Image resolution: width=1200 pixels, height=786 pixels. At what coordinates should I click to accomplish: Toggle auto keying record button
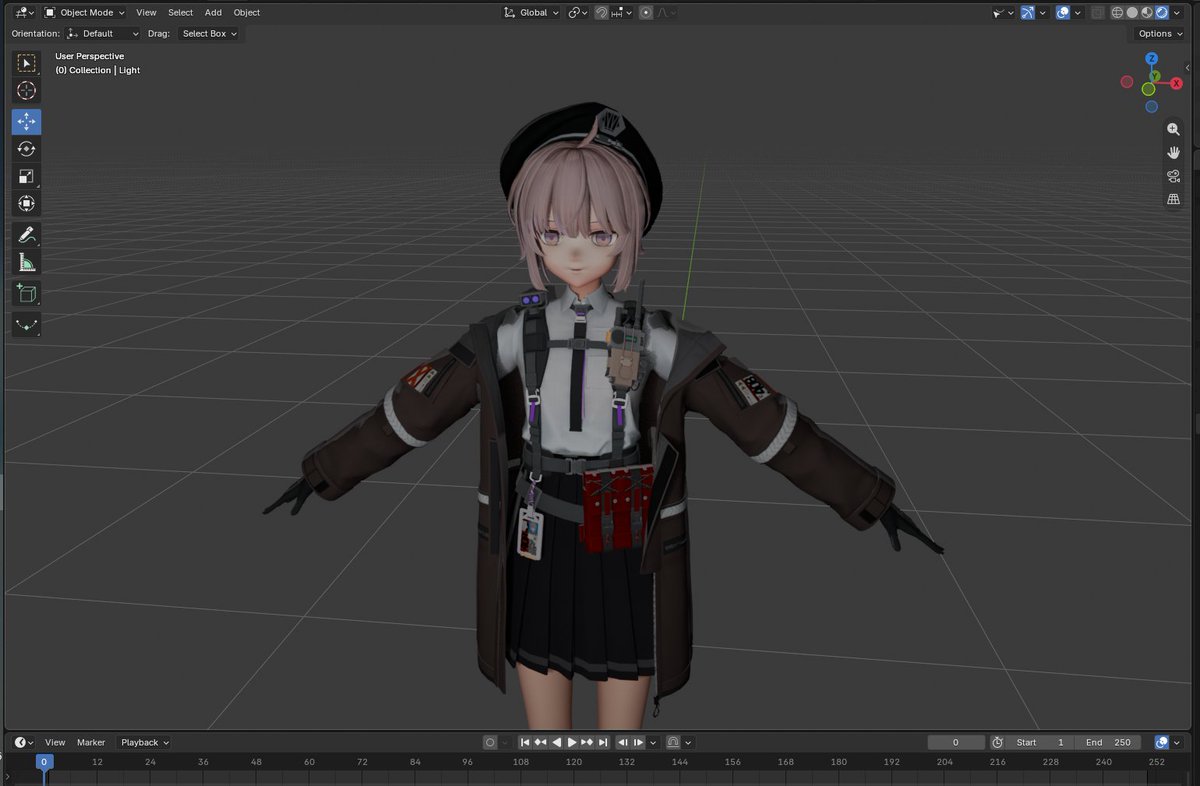490,742
